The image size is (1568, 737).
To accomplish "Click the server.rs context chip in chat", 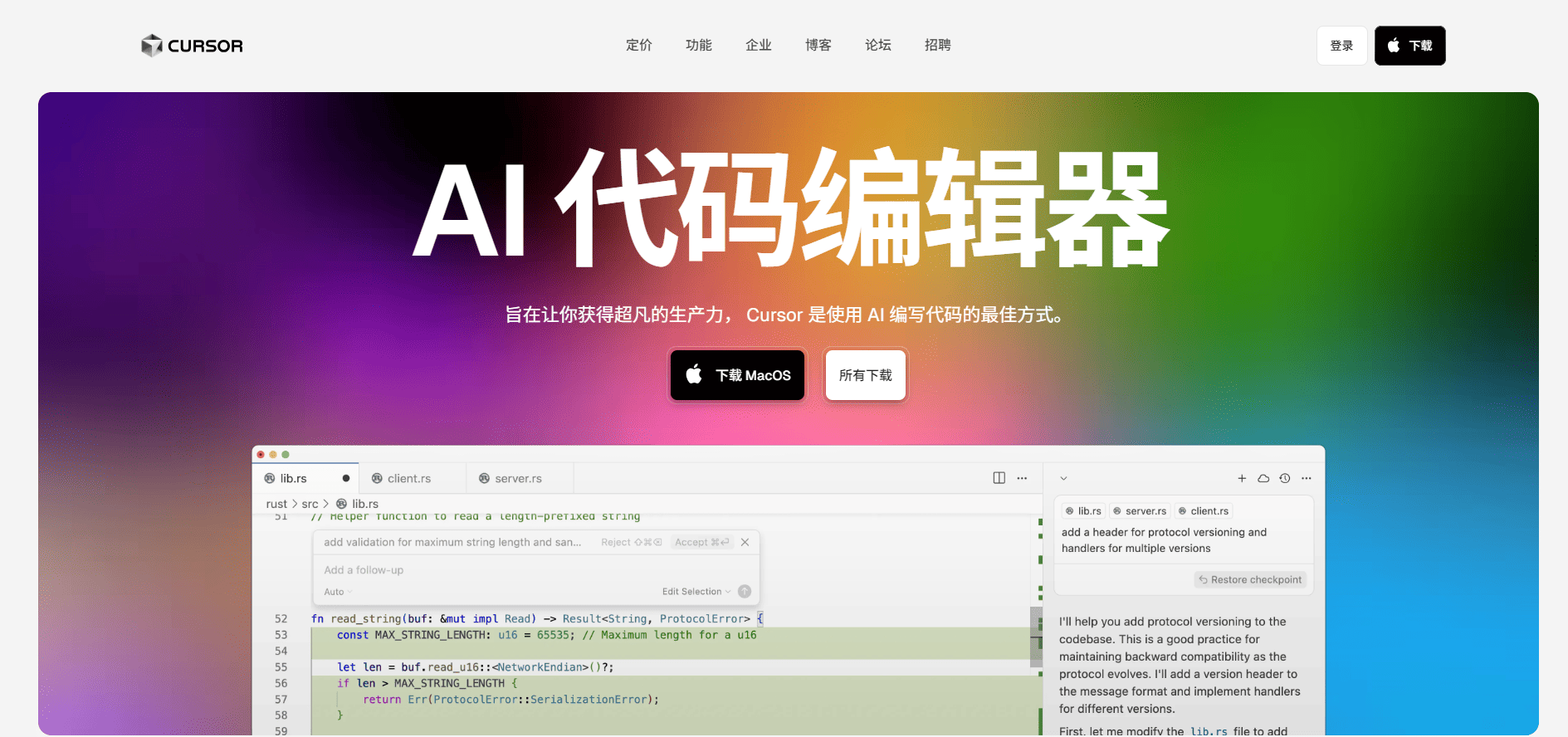I will [x=1140, y=511].
